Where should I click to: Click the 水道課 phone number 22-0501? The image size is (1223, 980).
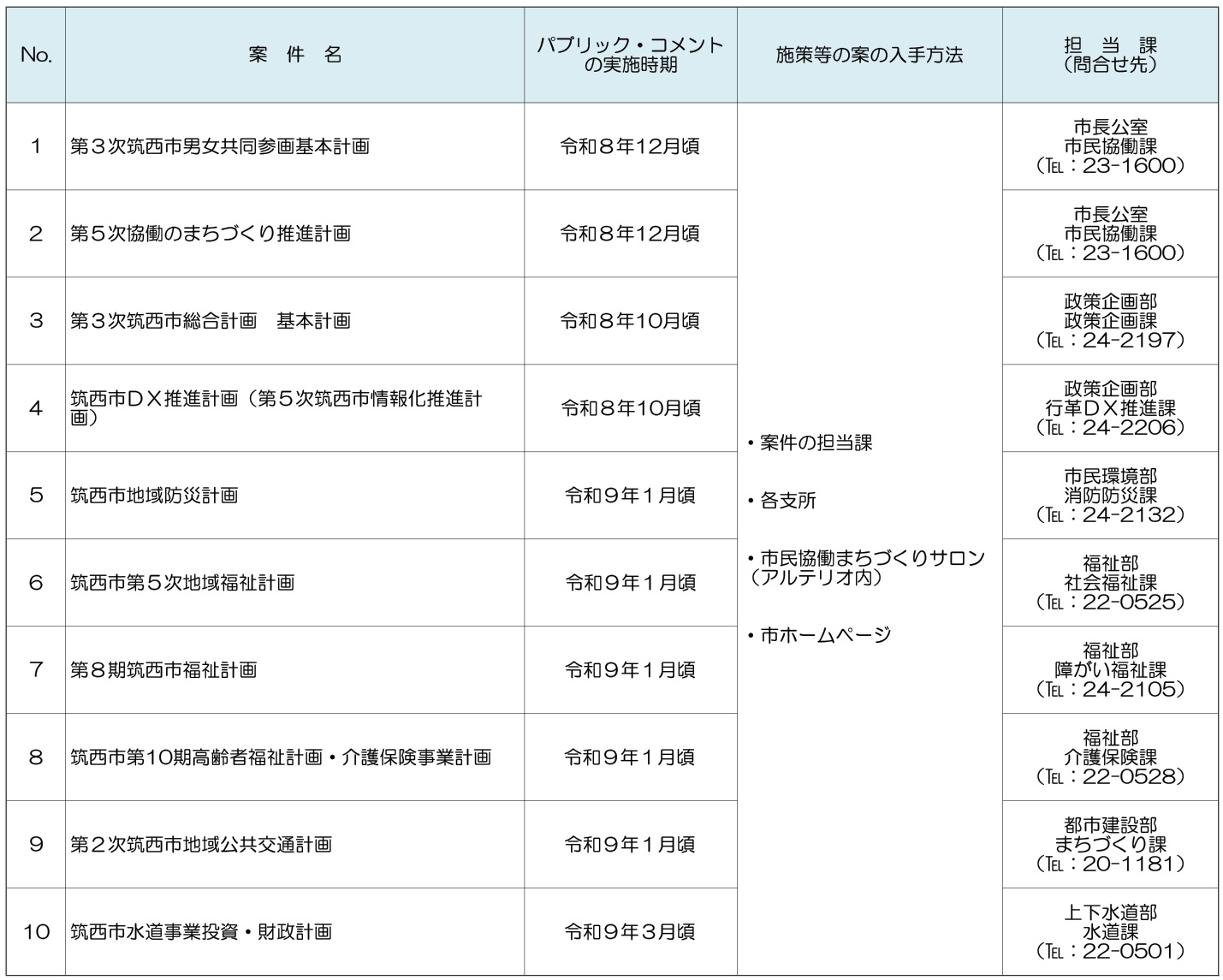[x=1110, y=951]
